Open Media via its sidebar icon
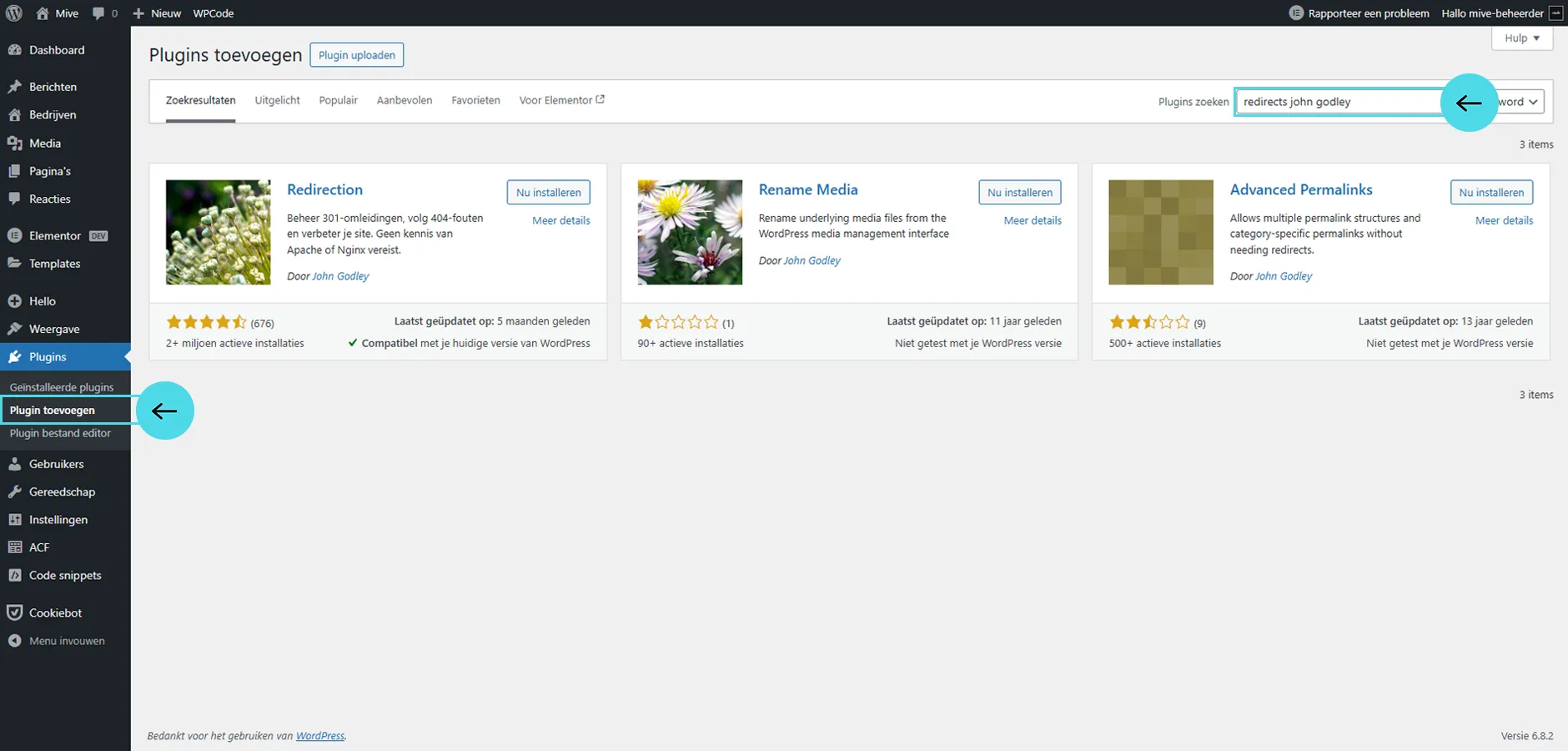 click(14, 144)
